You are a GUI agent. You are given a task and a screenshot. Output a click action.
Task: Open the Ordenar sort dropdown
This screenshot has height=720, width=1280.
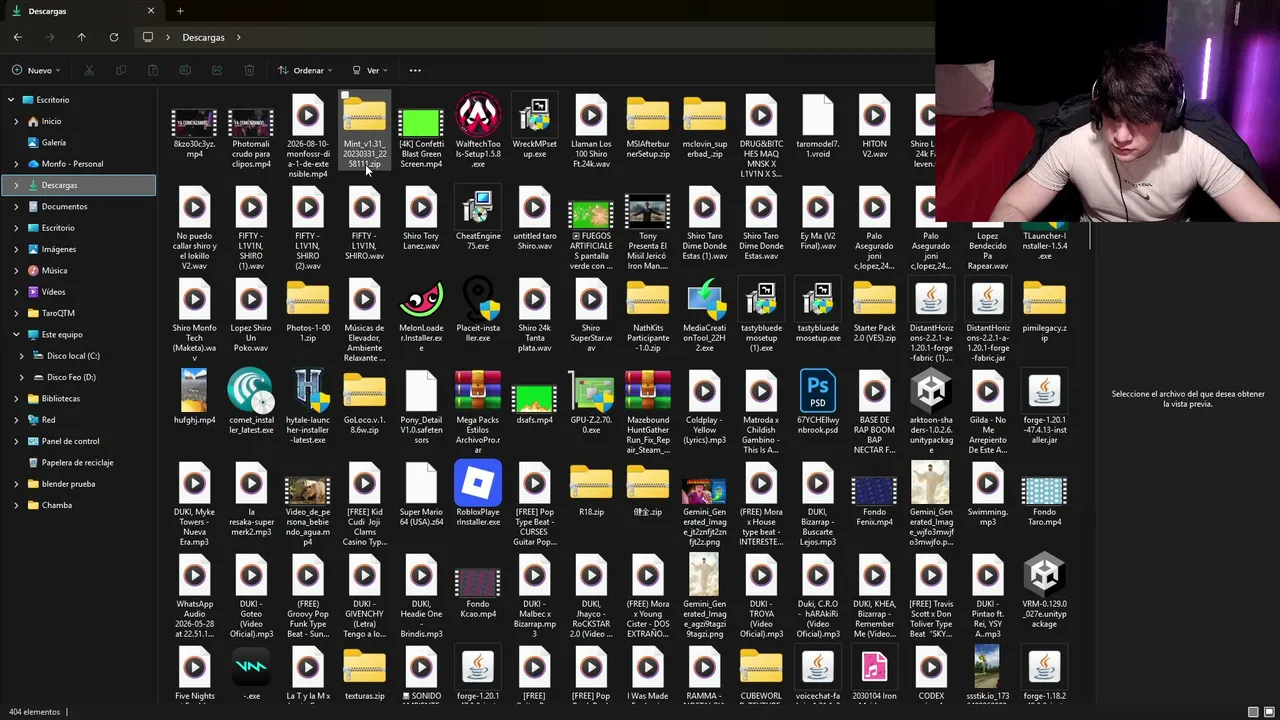tap(306, 70)
